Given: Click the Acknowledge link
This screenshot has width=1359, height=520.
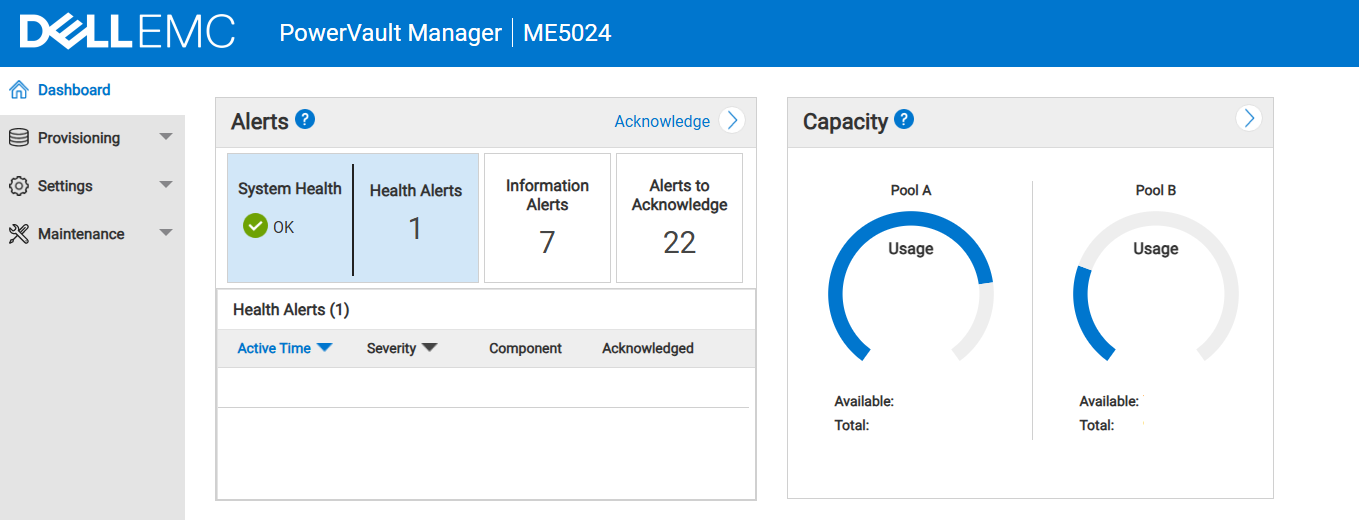Looking at the screenshot, I should click(x=662, y=121).
